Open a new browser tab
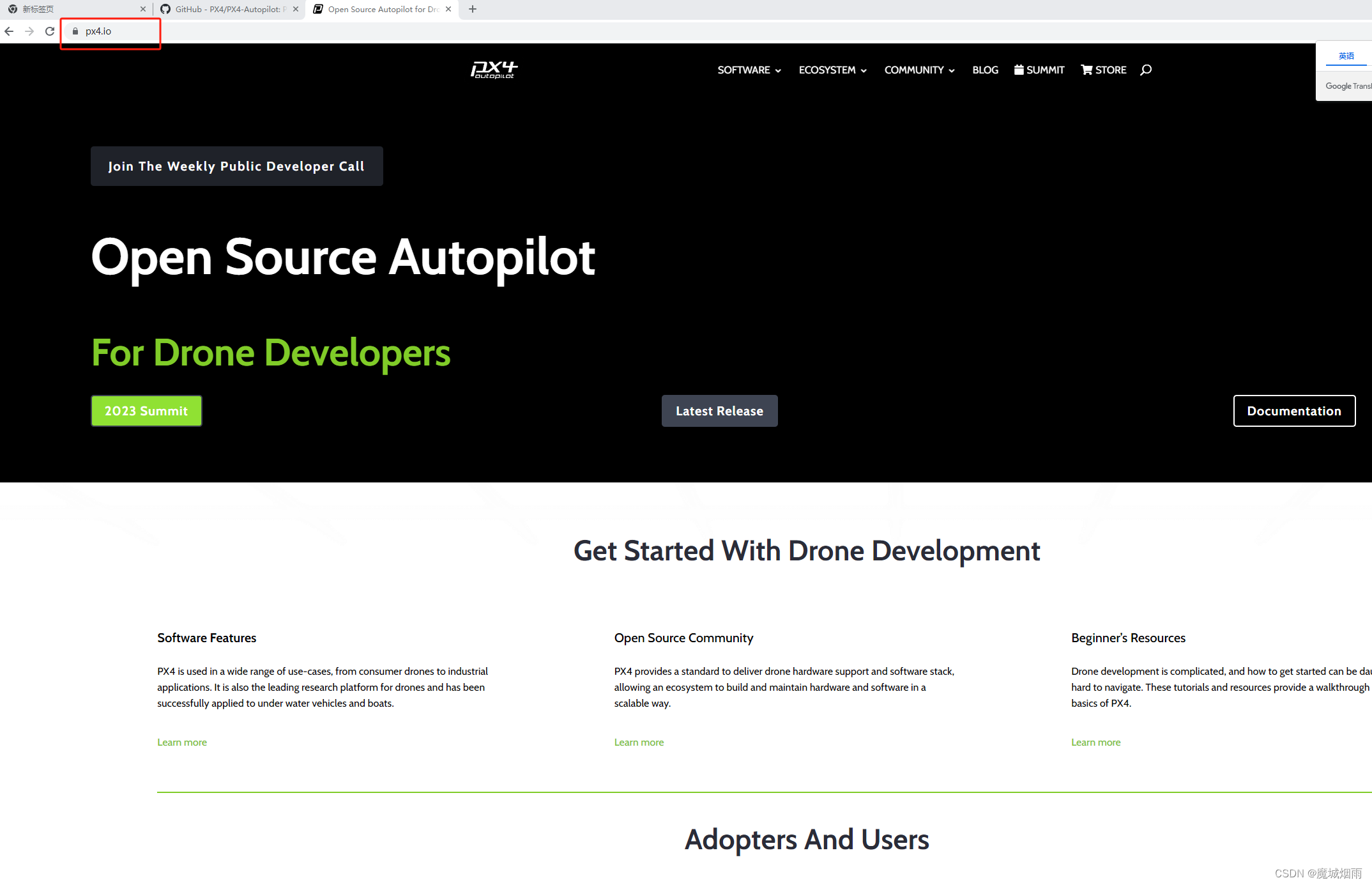1372x885 pixels. 473,9
